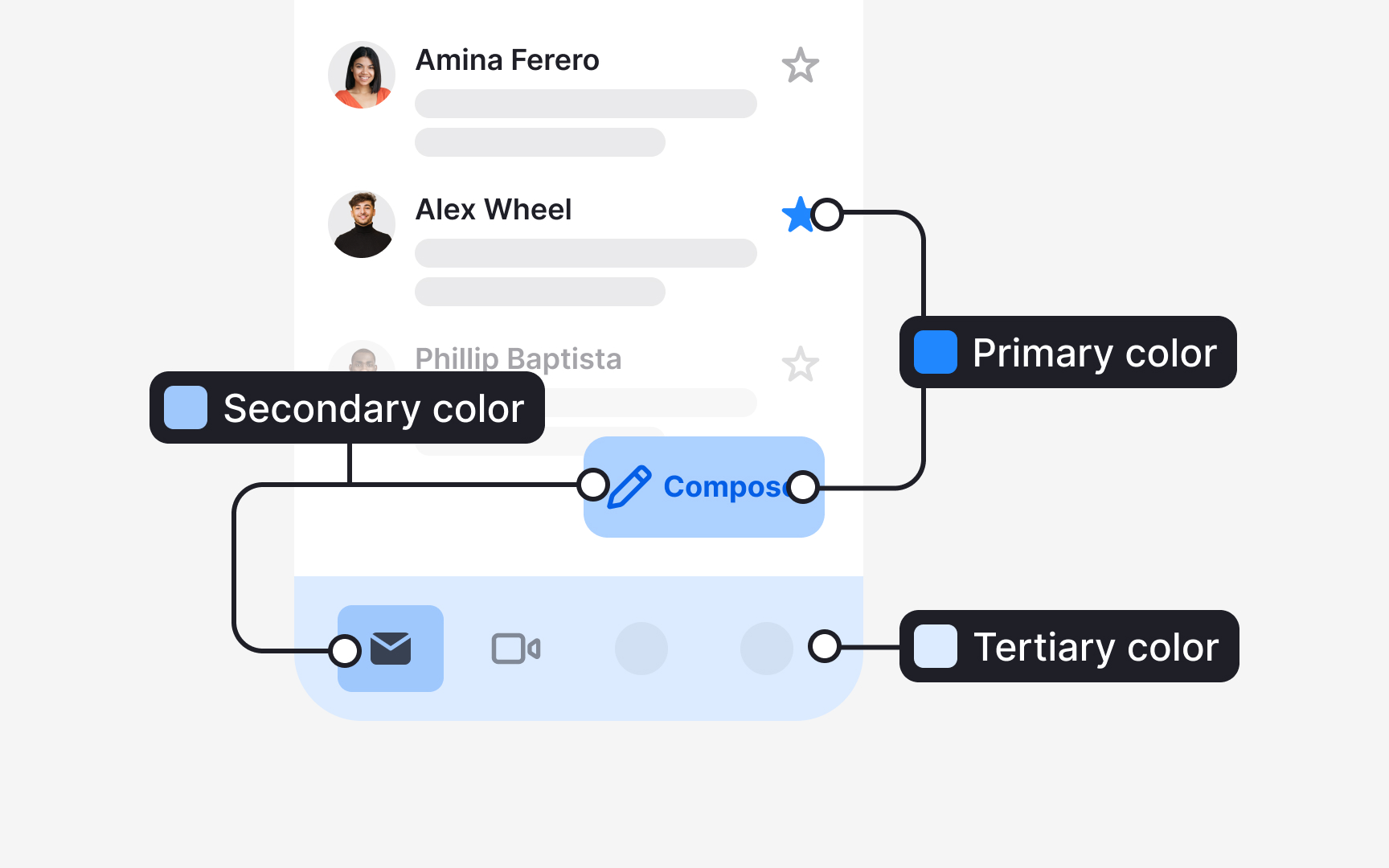Click the Compose button

[x=703, y=487]
